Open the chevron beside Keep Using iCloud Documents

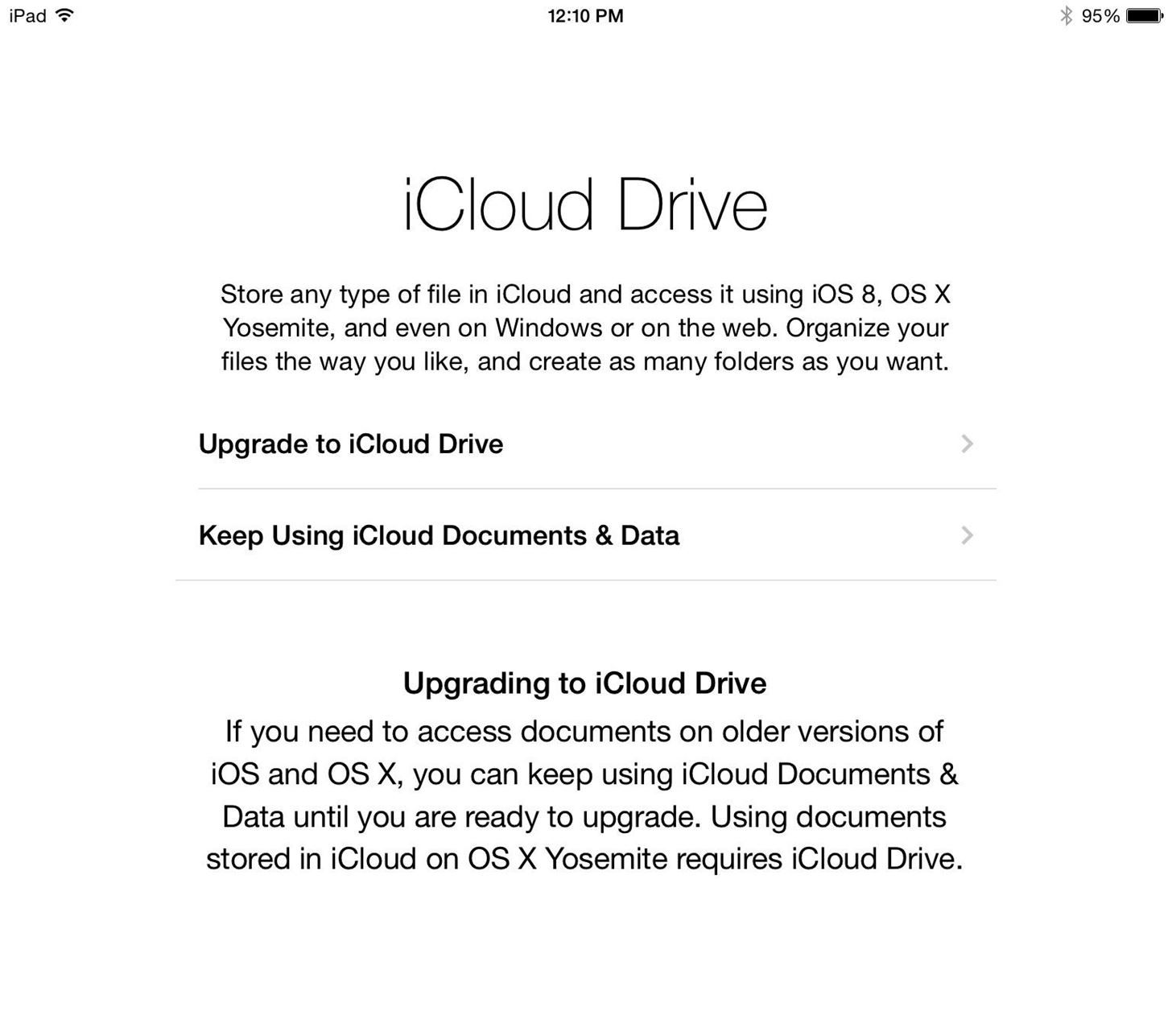pyautogui.click(x=967, y=535)
